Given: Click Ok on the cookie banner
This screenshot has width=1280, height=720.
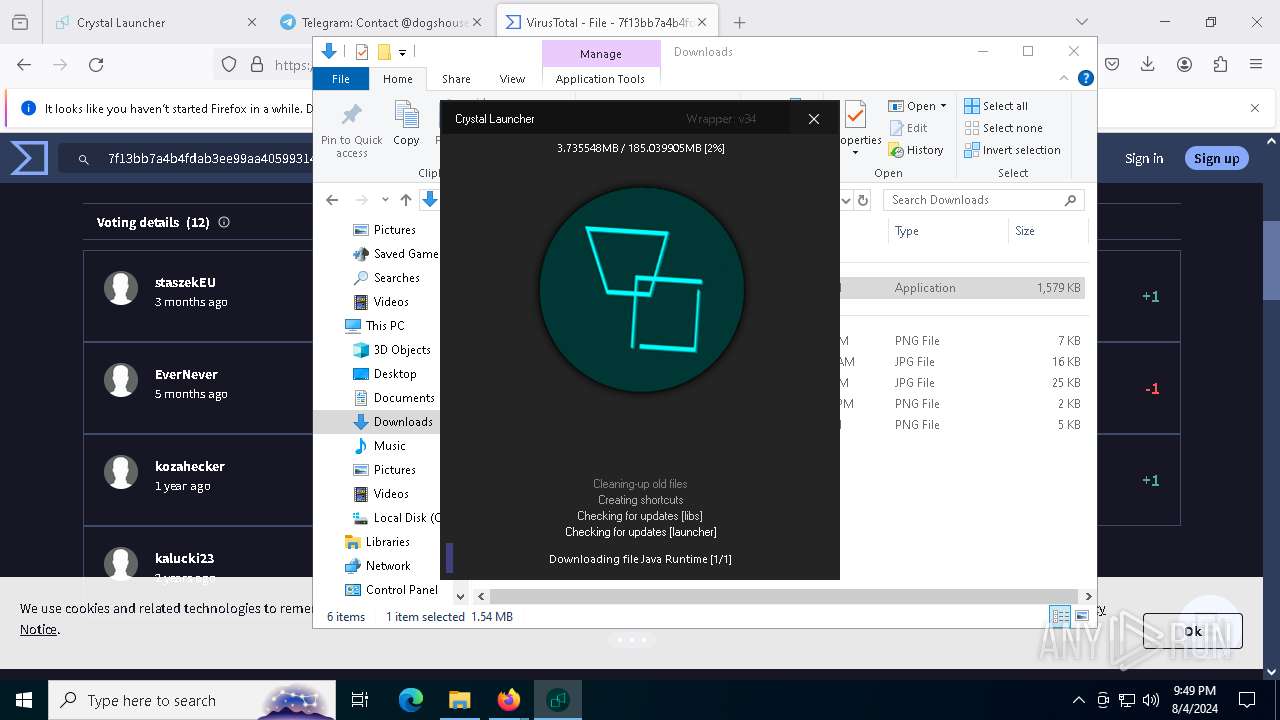Looking at the screenshot, I should coord(1192,631).
